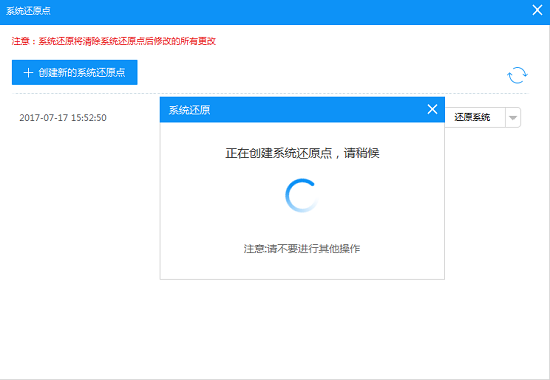Click empty space between create button and refresh

[316, 73]
